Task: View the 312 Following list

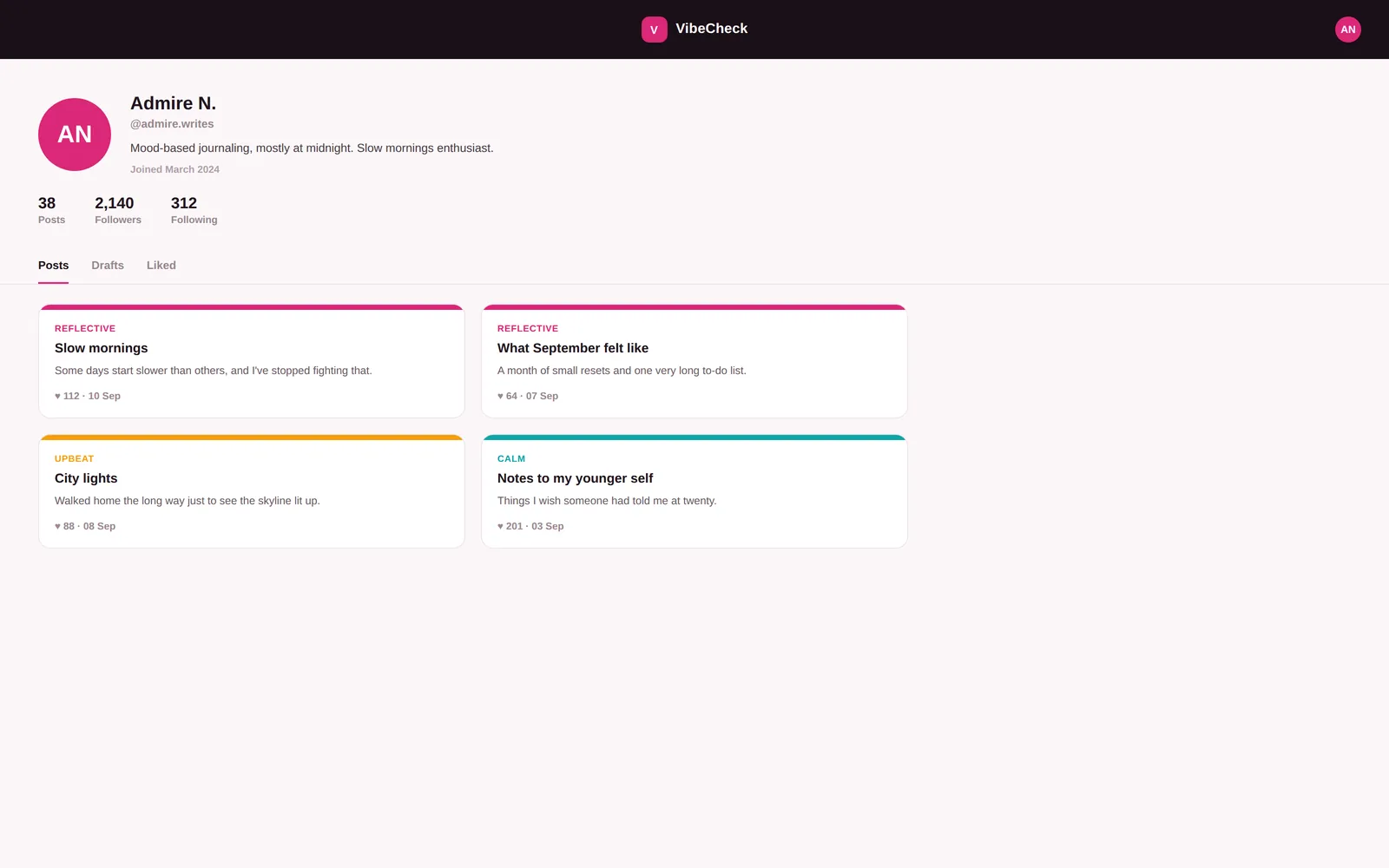Action: click(194, 210)
